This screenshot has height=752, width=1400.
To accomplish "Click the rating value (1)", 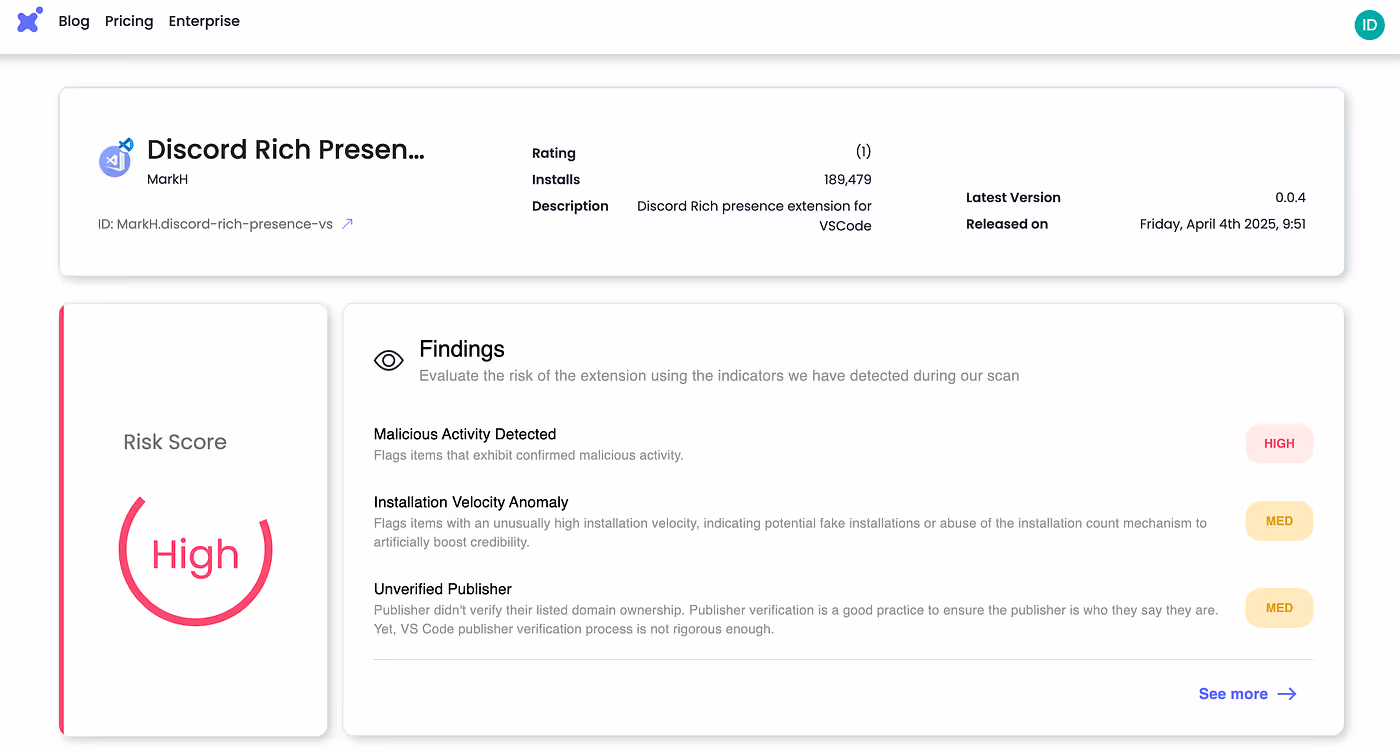I will tap(863, 152).
